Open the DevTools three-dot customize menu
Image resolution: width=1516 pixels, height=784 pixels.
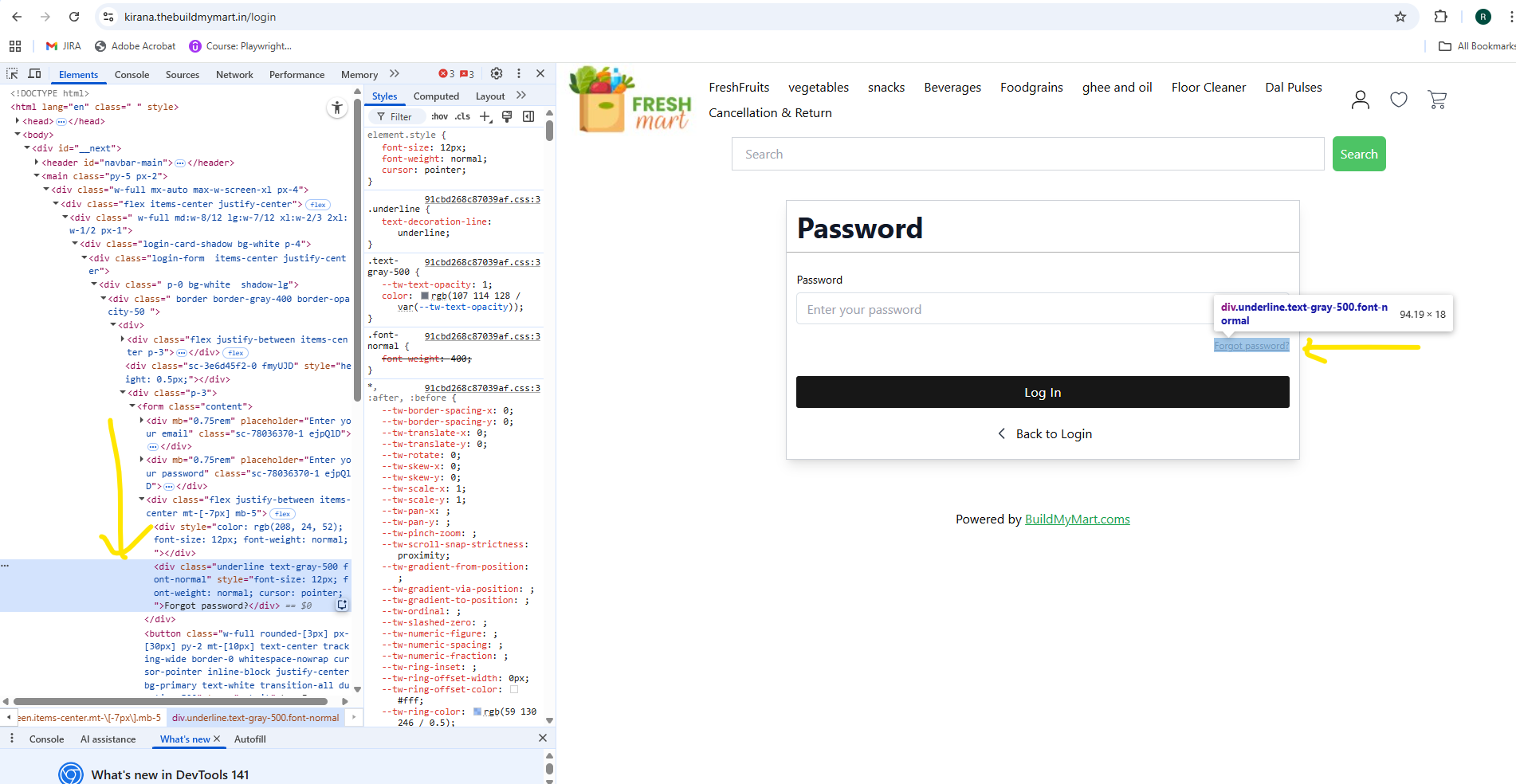[x=519, y=73]
